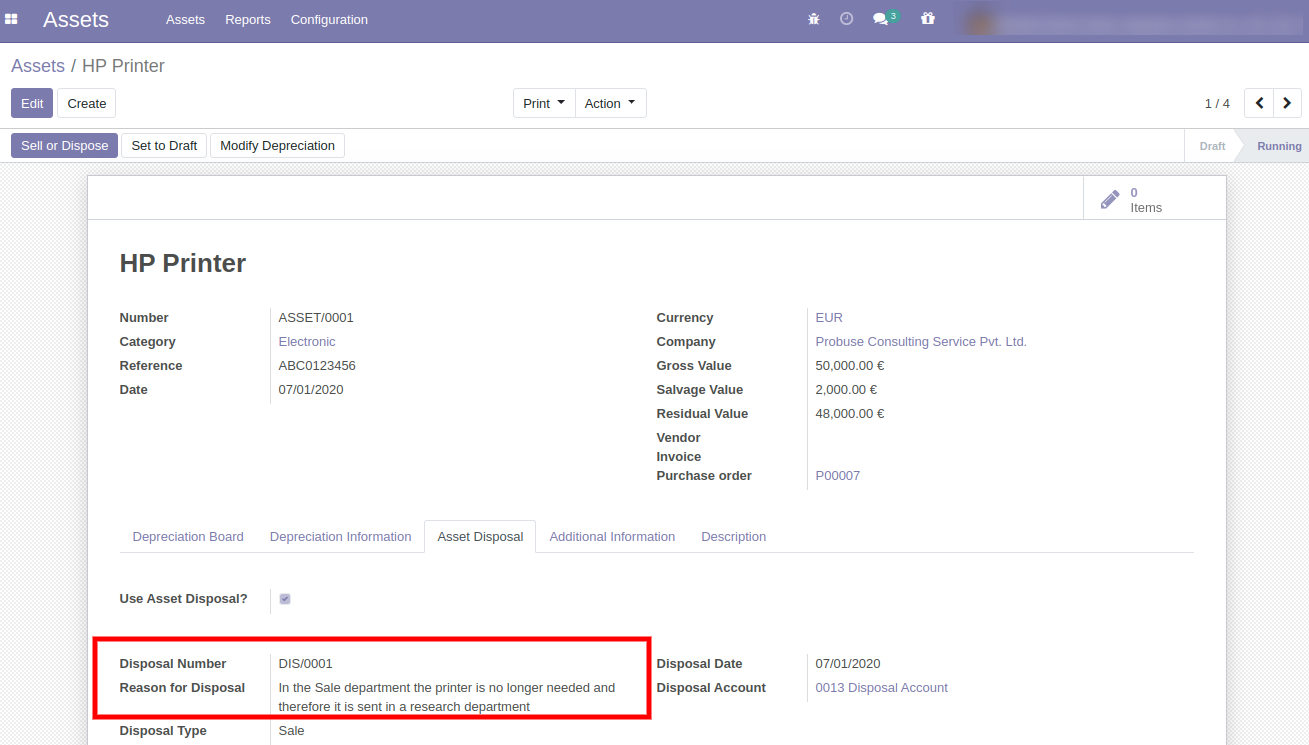Go to next record arrow
Image resolution: width=1309 pixels, height=745 pixels.
(x=1287, y=103)
